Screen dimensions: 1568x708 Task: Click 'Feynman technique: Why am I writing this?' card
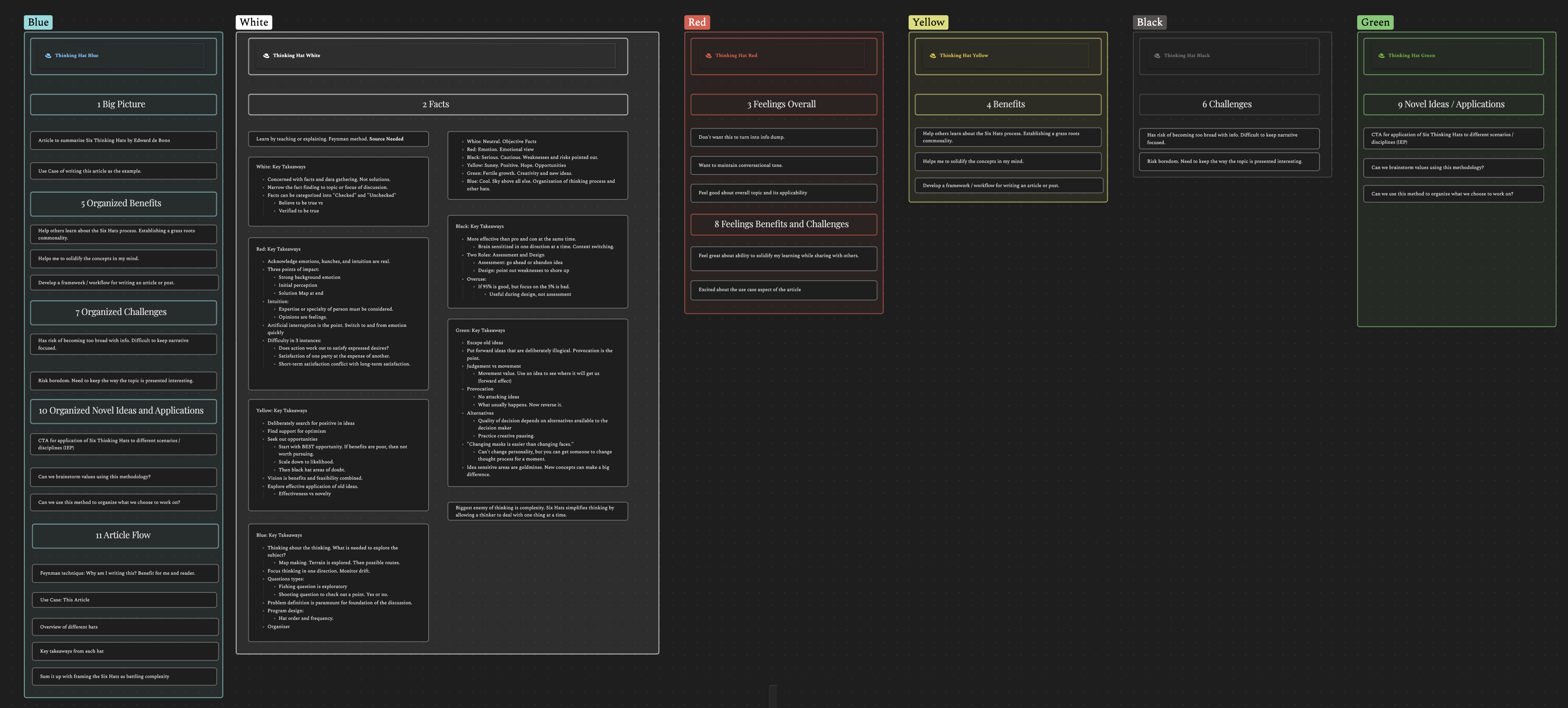click(125, 574)
